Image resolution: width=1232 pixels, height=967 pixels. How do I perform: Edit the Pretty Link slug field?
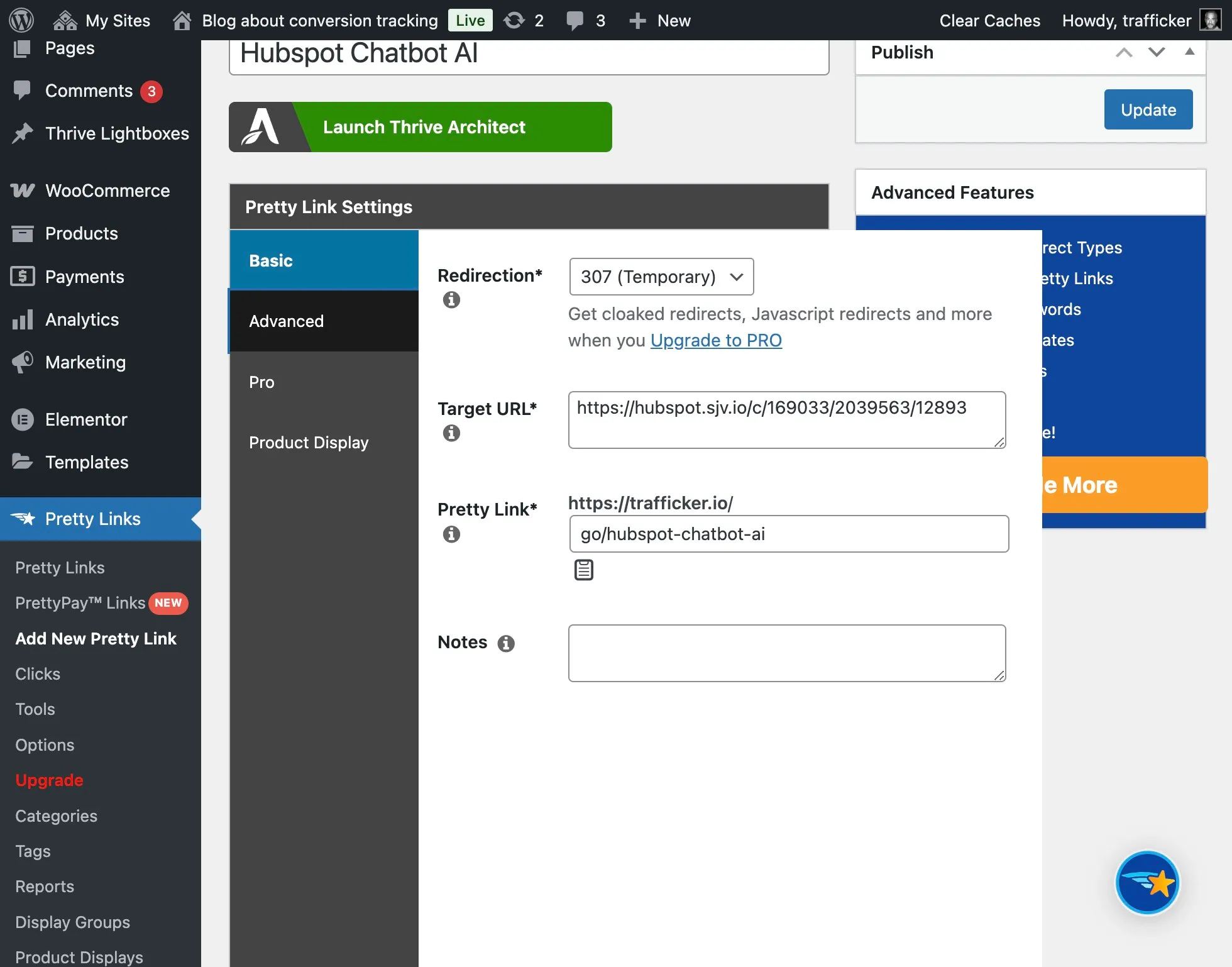coord(789,534)
